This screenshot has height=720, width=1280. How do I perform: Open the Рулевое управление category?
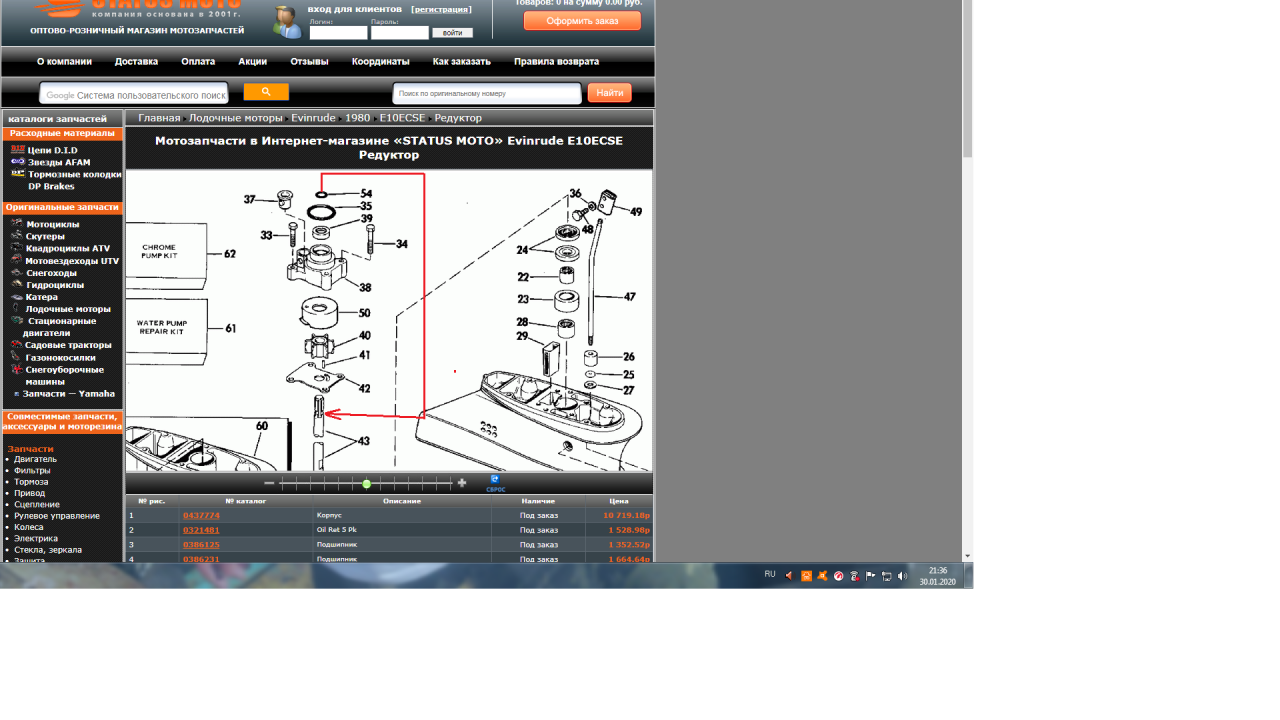(x=57, y=516)
